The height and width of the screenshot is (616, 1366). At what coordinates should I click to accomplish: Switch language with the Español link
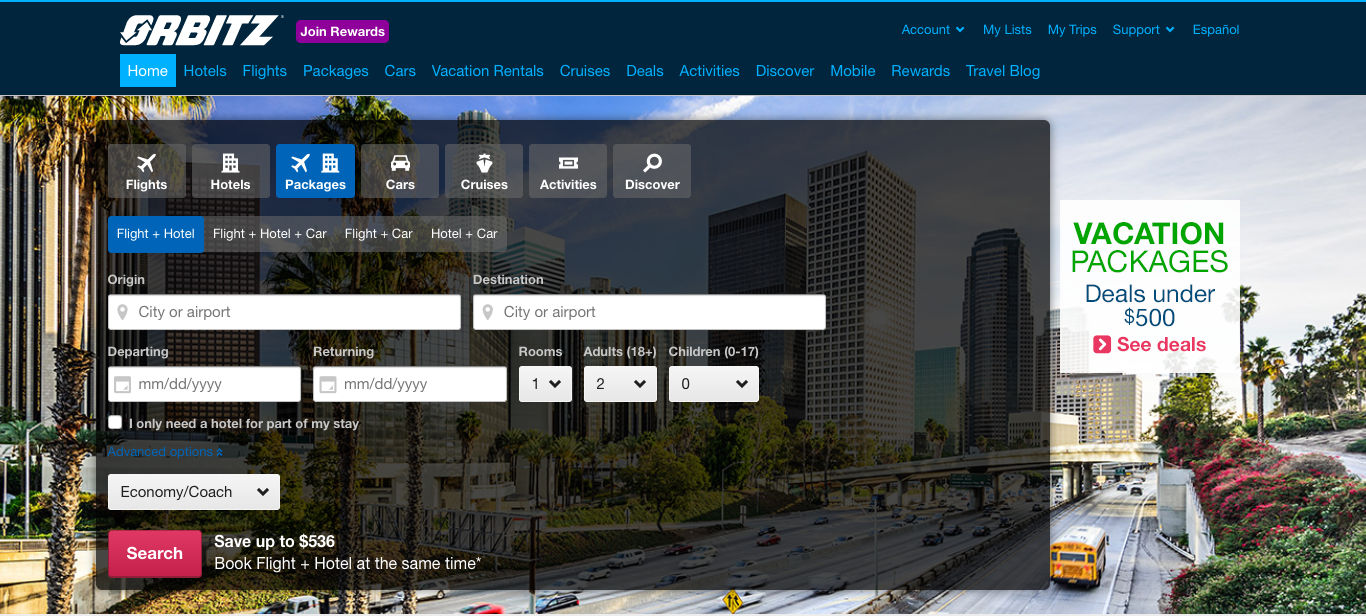[1216, 30]
